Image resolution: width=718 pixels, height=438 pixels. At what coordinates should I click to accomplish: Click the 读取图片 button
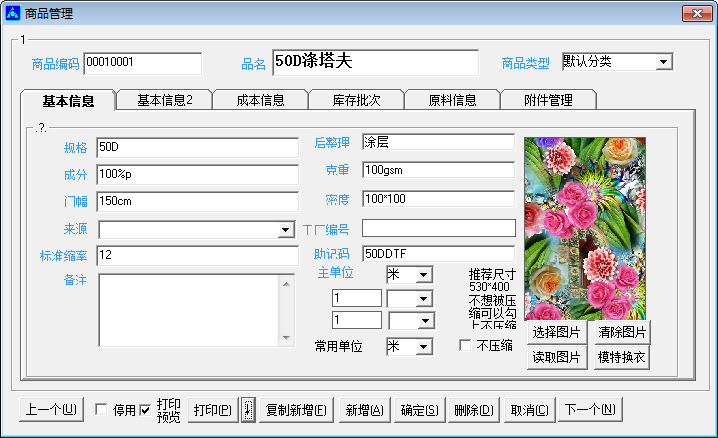[556, 357]
